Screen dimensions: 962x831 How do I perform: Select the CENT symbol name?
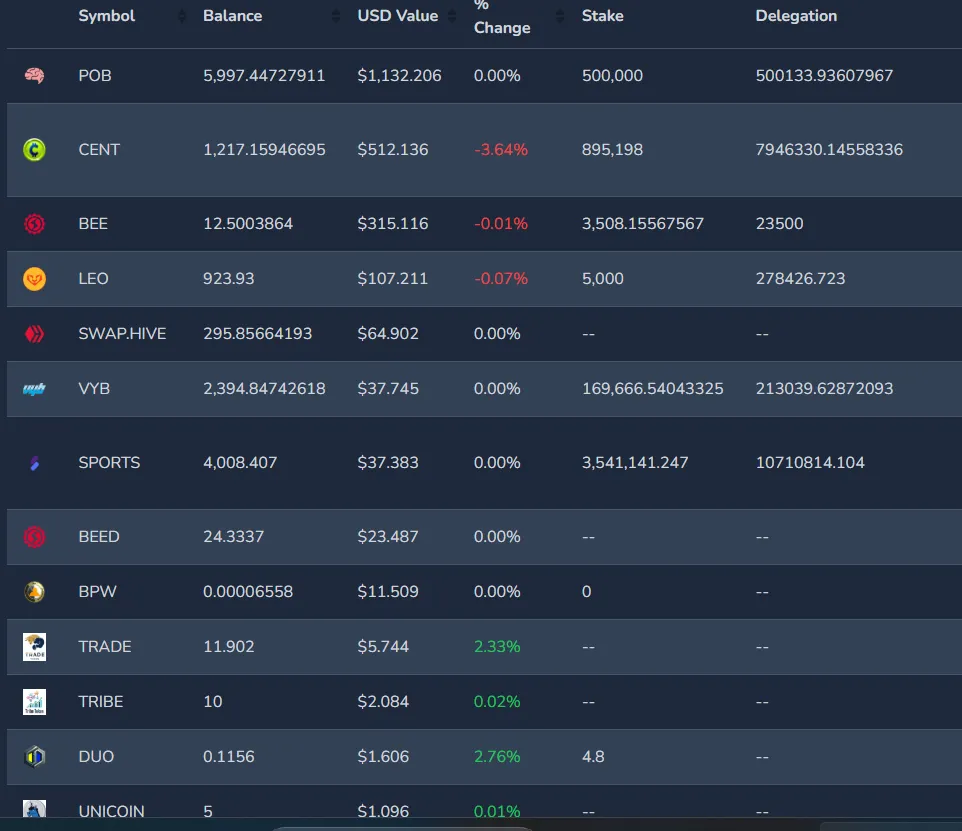pyautogui.click(x=99, y=150)
